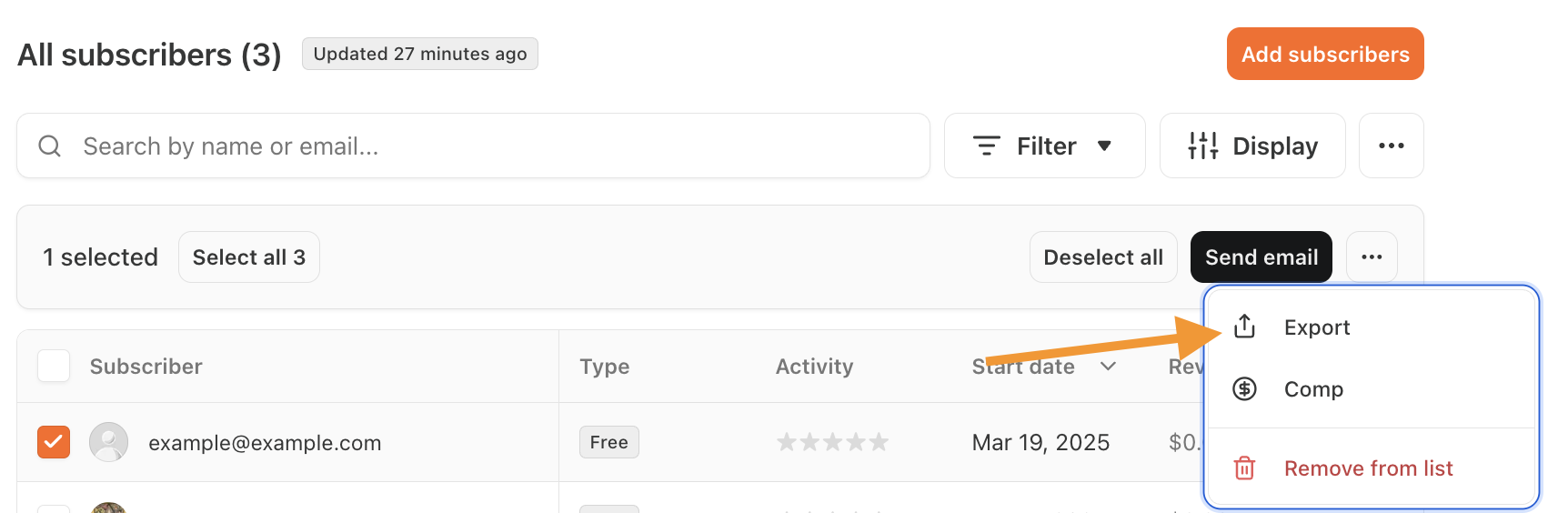Click the example@example.com subscriber avatar
The height and width of the screenshot is (513, 1568).
pos(108,442)
